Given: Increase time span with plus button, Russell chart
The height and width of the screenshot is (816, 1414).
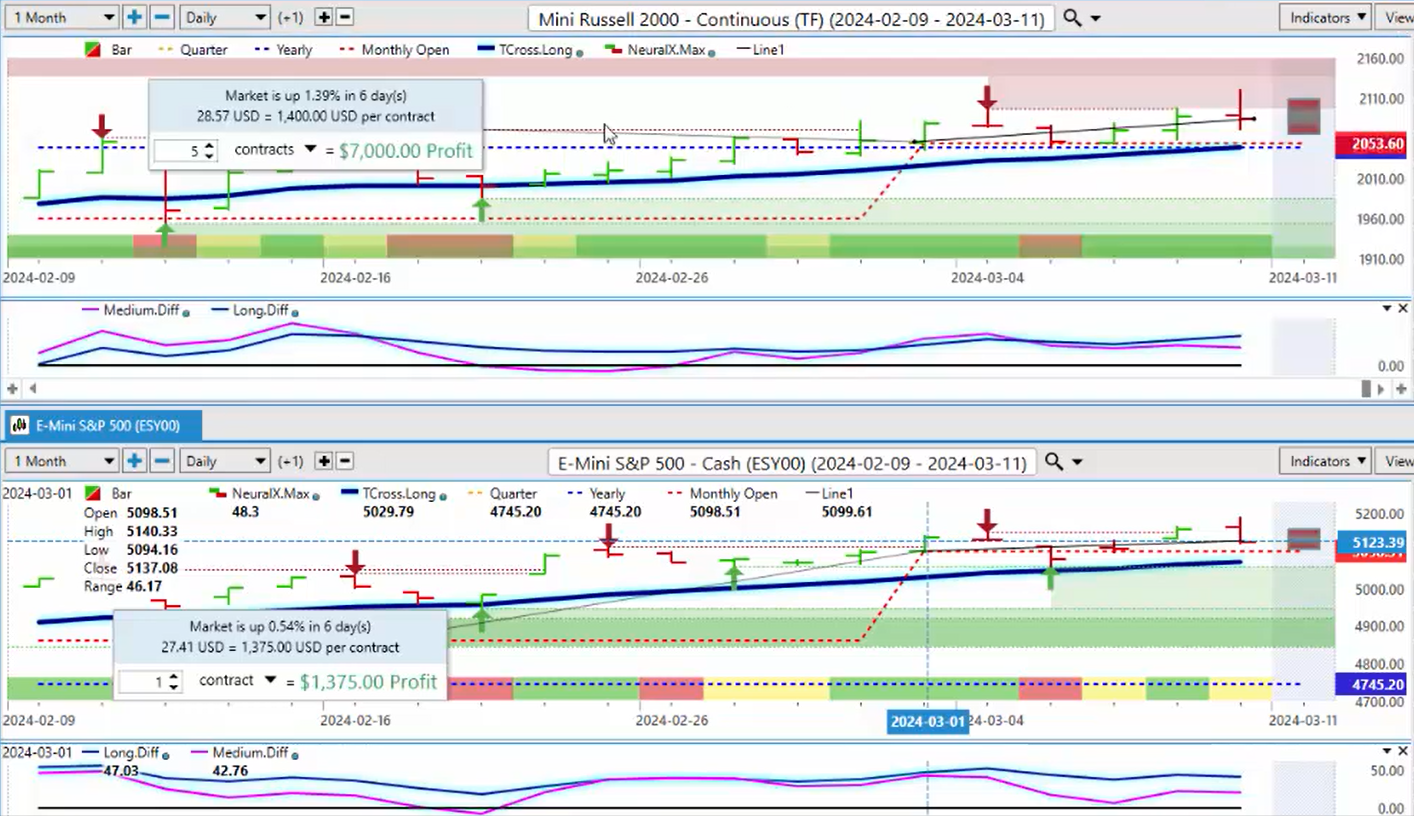Looking at the screenshot, I should coord(134,17).
